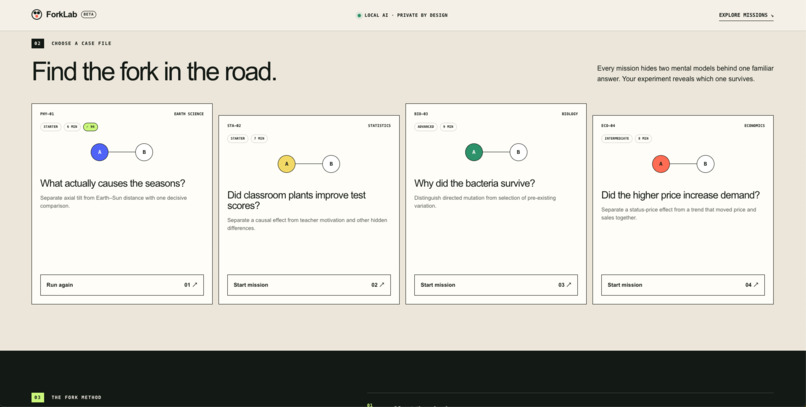Start mission 04 about higher price demand
Image resolution: width=806 pixels, height=407 pixels.
point(683,285)
